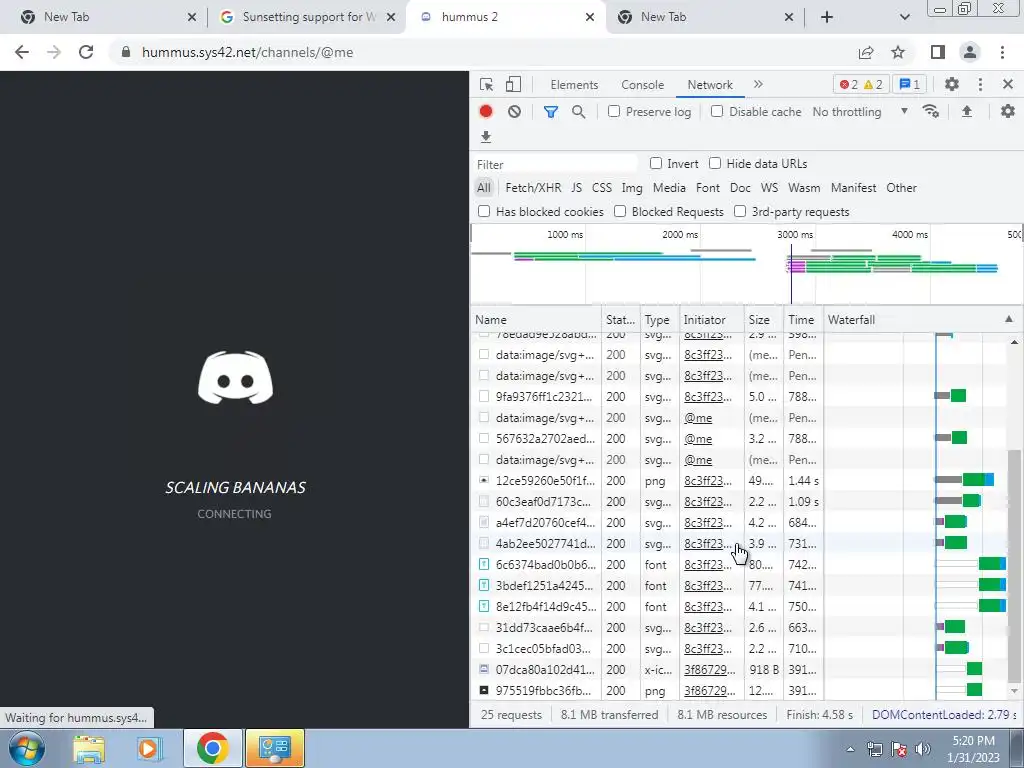
Task: Filter requests by Font type
Action: [708, 187]
